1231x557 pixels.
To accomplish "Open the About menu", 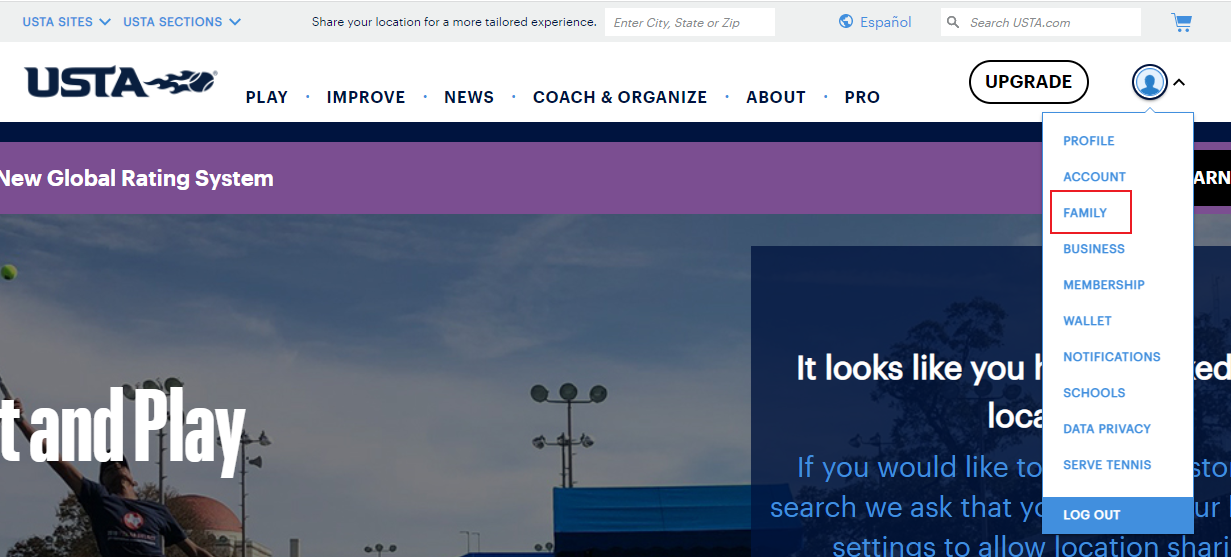I will [x=776, y=97].
